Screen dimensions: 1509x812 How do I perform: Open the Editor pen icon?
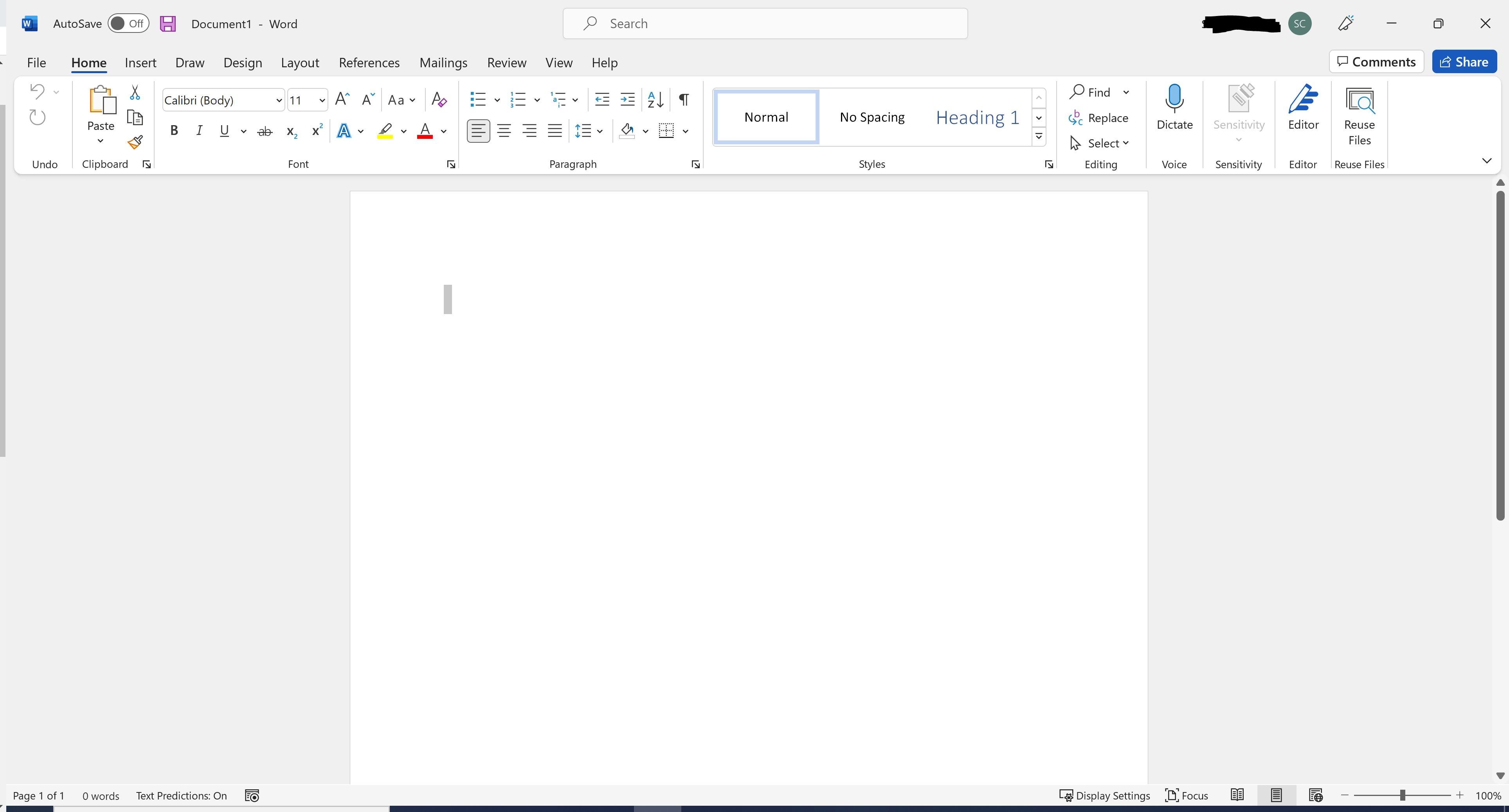[x=1303, y=98]
